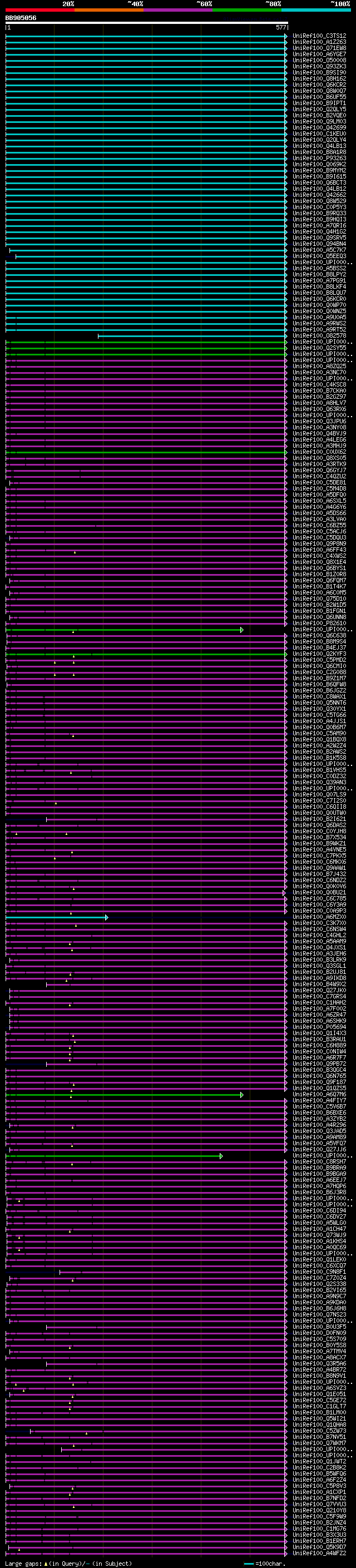356x1568 pixels.
Task: Open hit UniRef100_A6YGE7
Action: (319, 54)
